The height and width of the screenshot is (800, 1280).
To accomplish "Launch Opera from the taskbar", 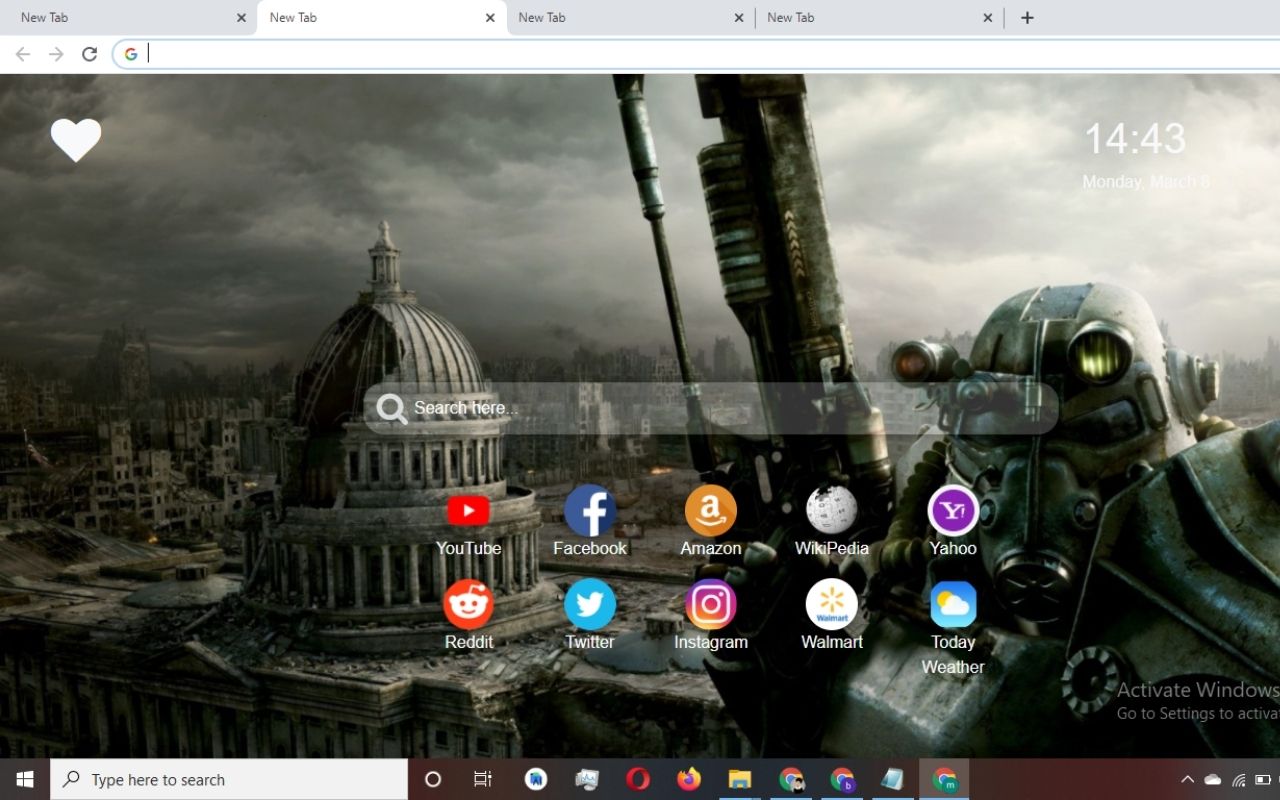I will pos(637,779).
